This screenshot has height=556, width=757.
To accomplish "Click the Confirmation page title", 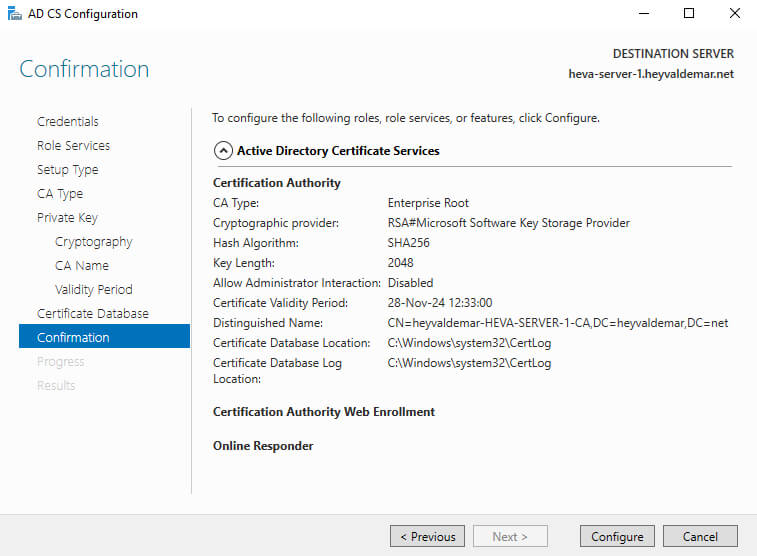I will 84,69.
